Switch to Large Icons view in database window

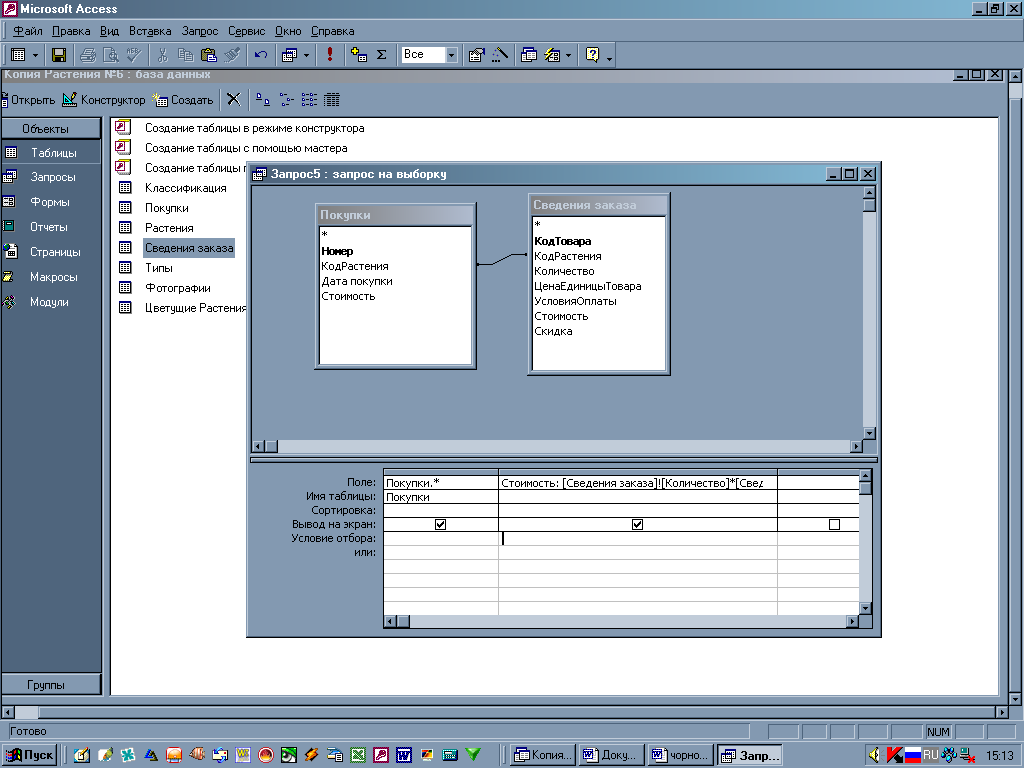263,100
